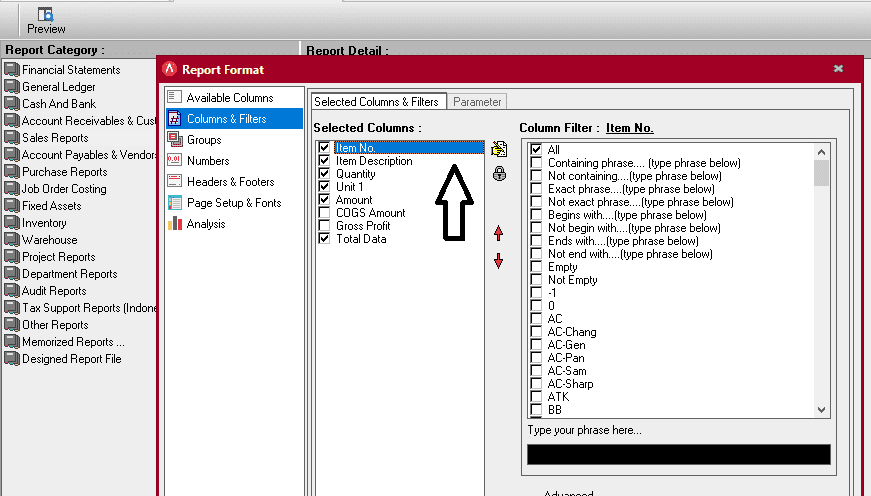
Task: Open the Groups section icon
Action: (175, 140)
